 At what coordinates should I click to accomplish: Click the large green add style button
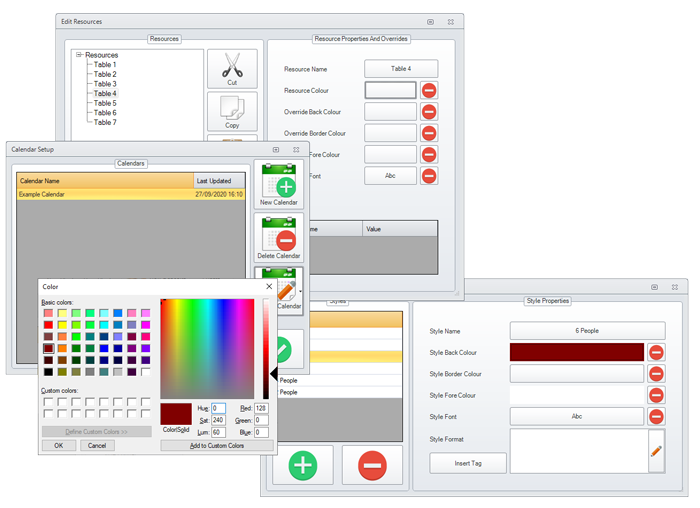tap(303, 465)
